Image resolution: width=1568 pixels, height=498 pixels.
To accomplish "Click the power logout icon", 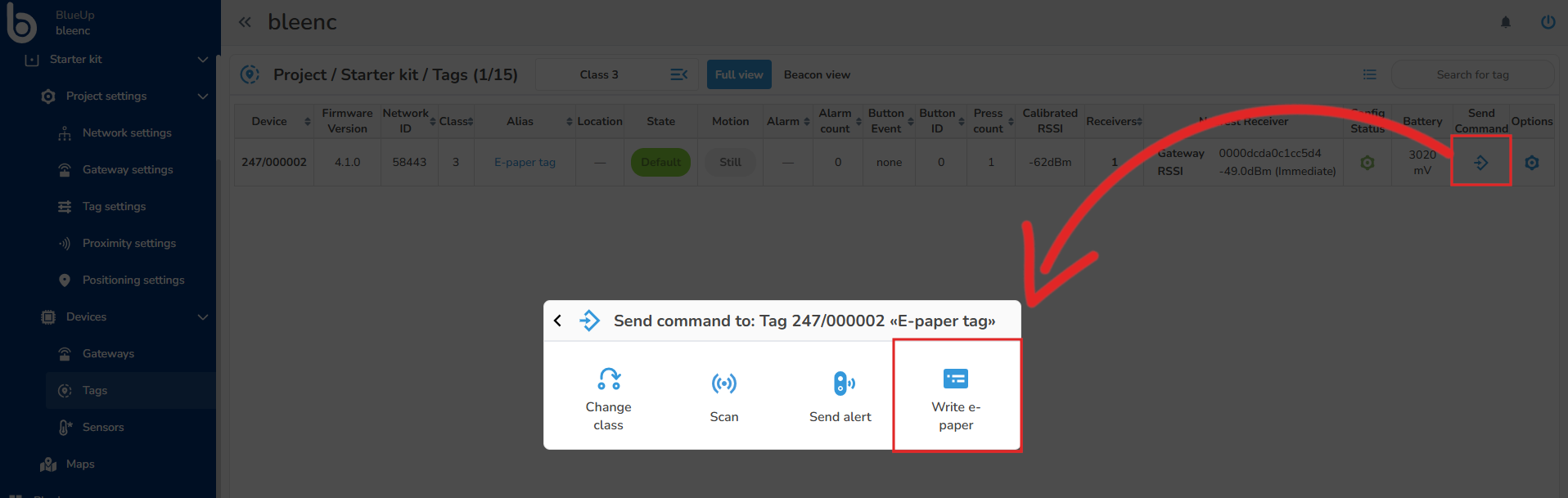I will pos(1548,22).
